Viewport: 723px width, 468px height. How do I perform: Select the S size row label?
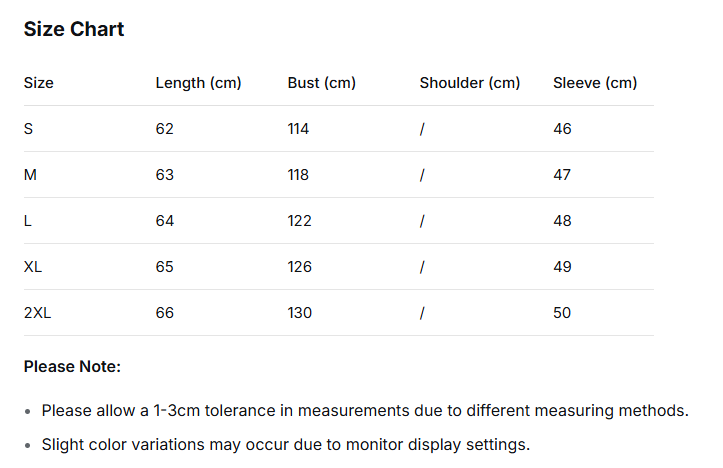click(x=28, y=129)
